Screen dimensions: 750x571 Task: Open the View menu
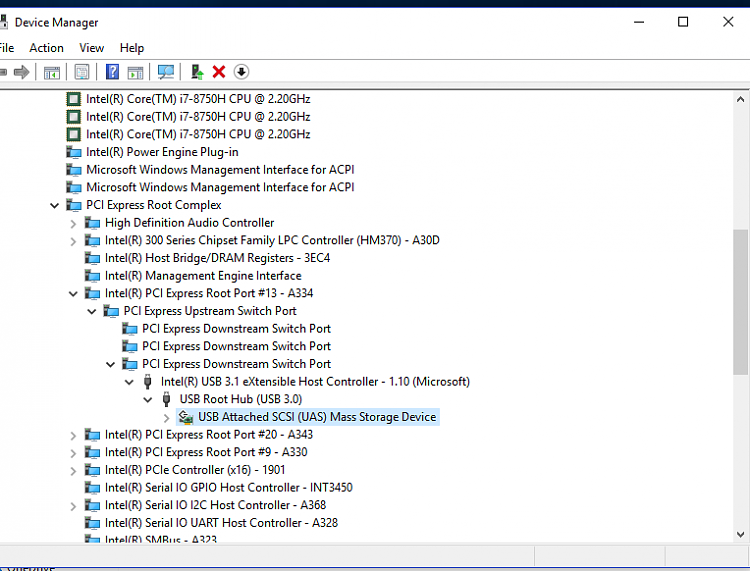click(92, 48)
